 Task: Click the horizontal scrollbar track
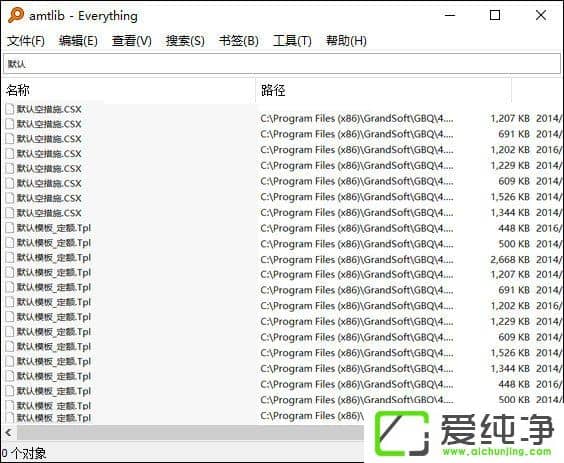click(190, 432)
